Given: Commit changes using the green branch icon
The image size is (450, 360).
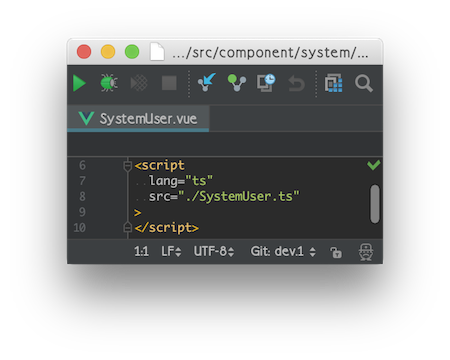Looking at the screenshot, I should pyautogui.click(x=236, y=83).
